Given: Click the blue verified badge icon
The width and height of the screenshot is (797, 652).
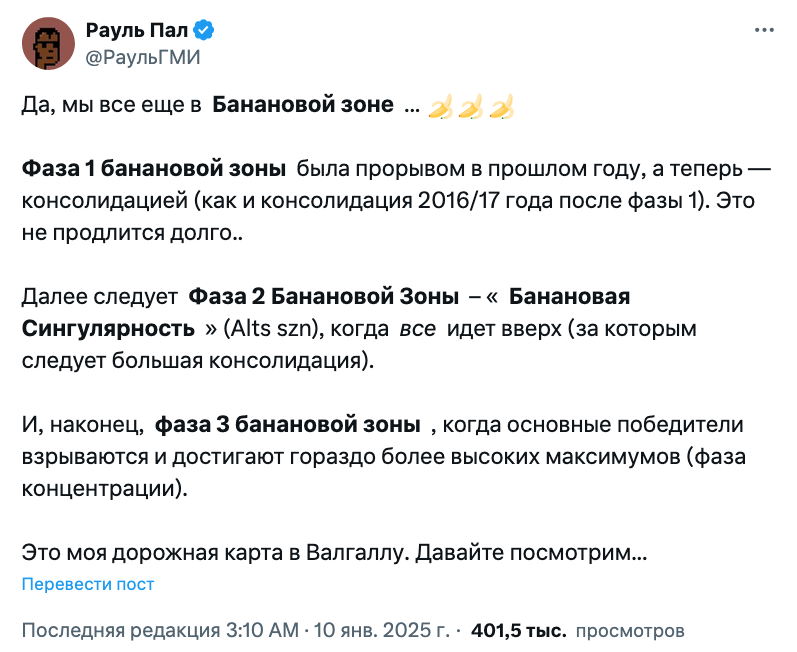Looking at the screenshot, I should click(x=203, y=30).
